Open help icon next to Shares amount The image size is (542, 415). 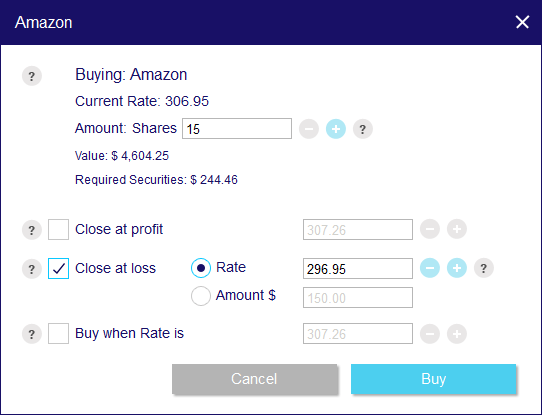tap(363, 129)
